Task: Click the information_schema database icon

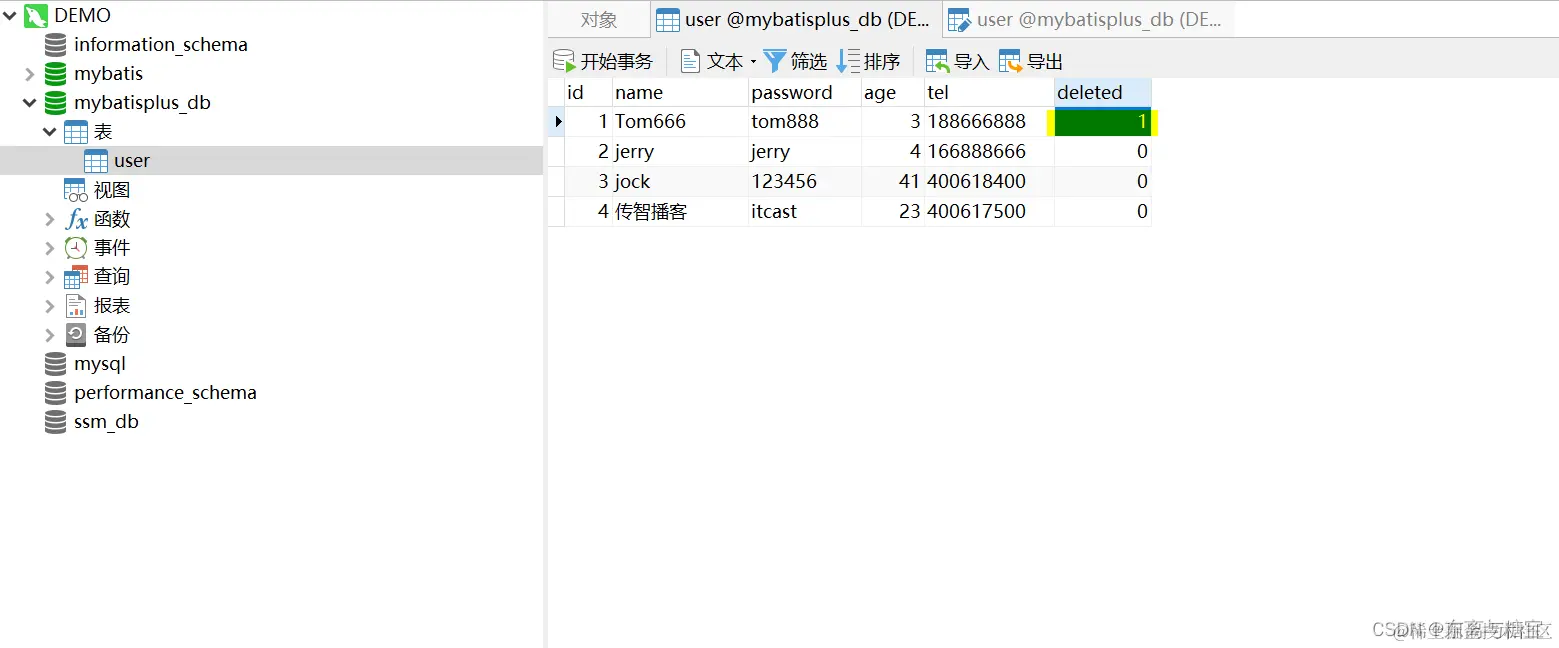Action: pos(56,45)
